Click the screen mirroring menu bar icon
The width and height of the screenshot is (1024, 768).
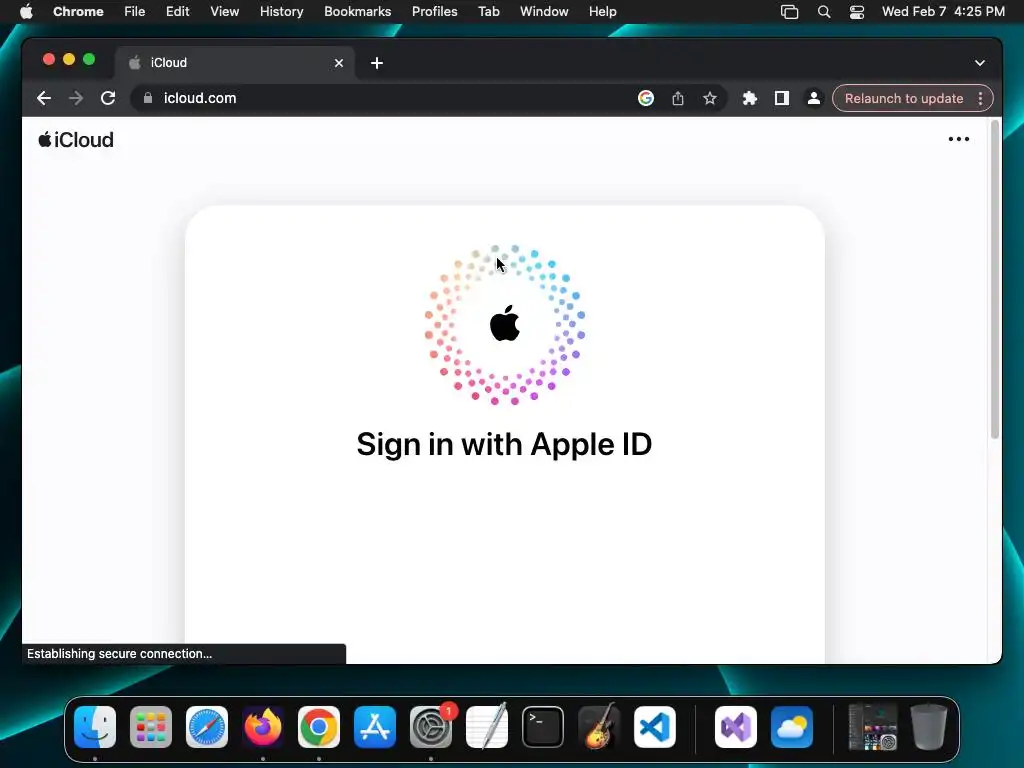point(790,12)
